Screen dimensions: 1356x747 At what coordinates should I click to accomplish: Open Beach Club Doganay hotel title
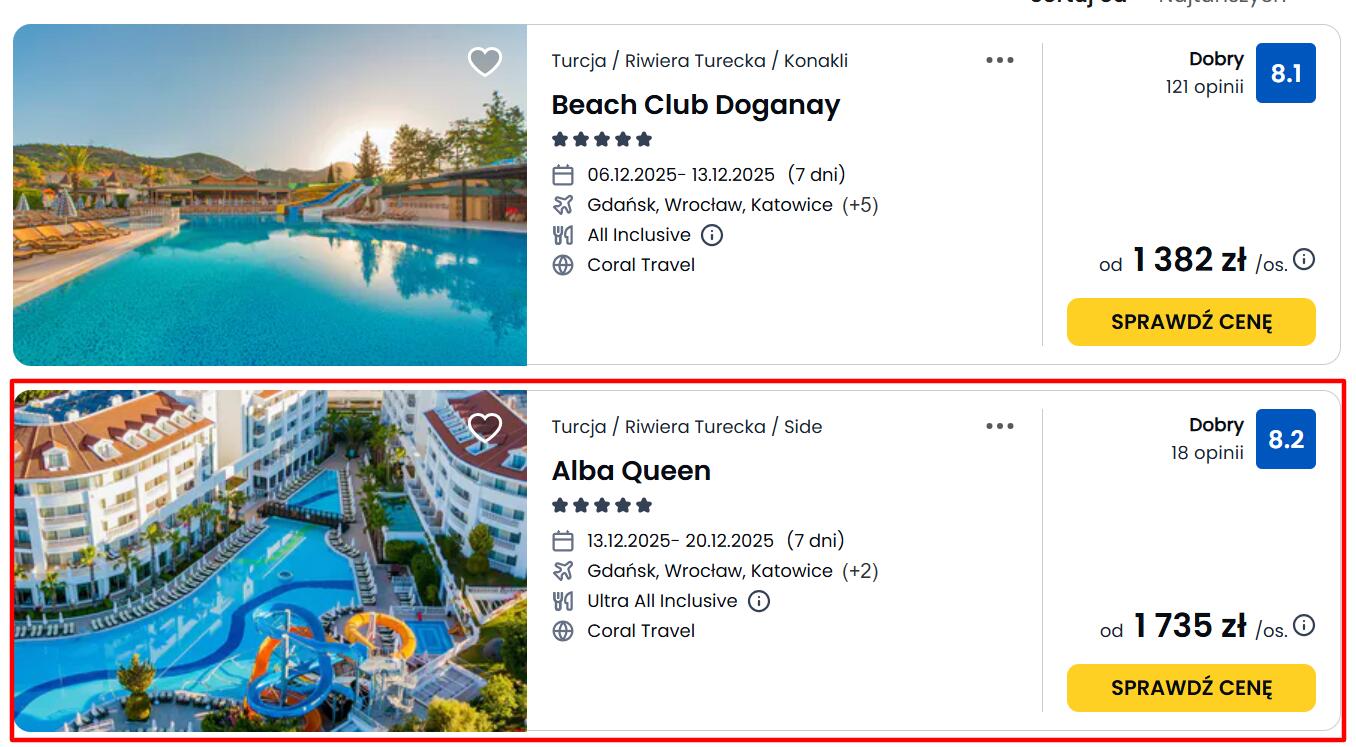(695, 105)
